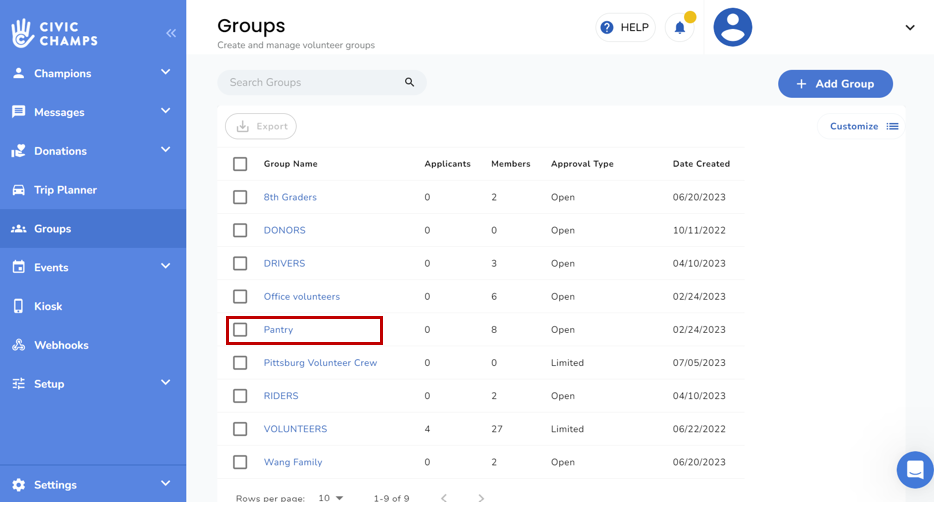
Task: Open the Pittsburg Volunteer Crew group
Action: point(320,363)
